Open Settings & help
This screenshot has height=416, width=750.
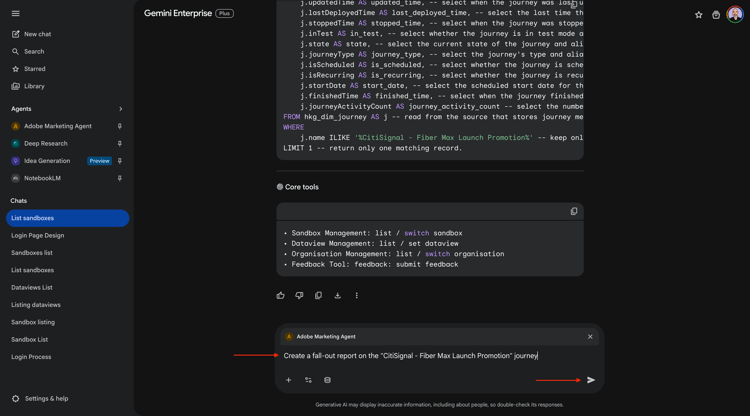click(40, 399)
